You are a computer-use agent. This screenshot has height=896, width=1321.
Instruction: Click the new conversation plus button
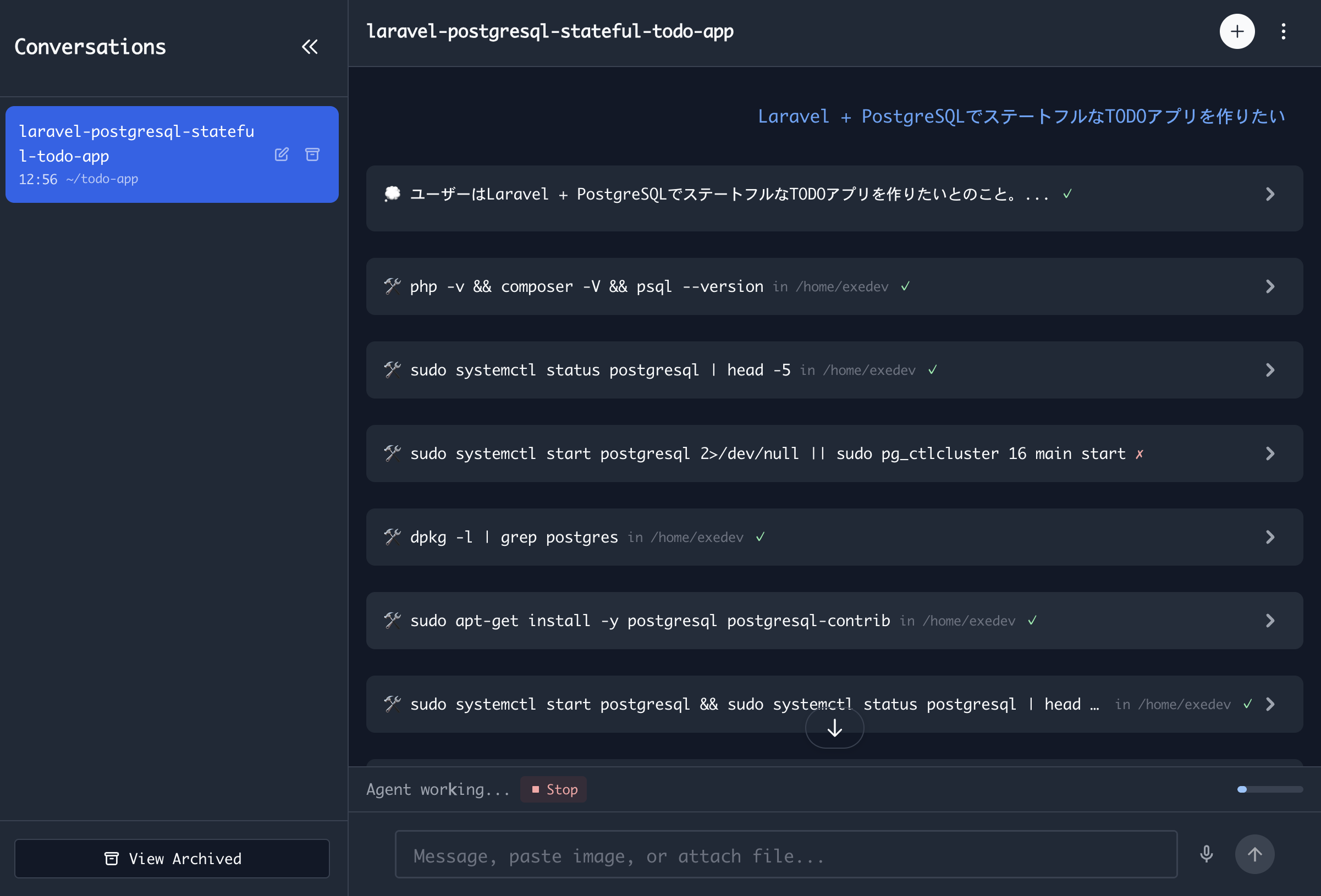pyautogui.click(x=1236, y=31)
